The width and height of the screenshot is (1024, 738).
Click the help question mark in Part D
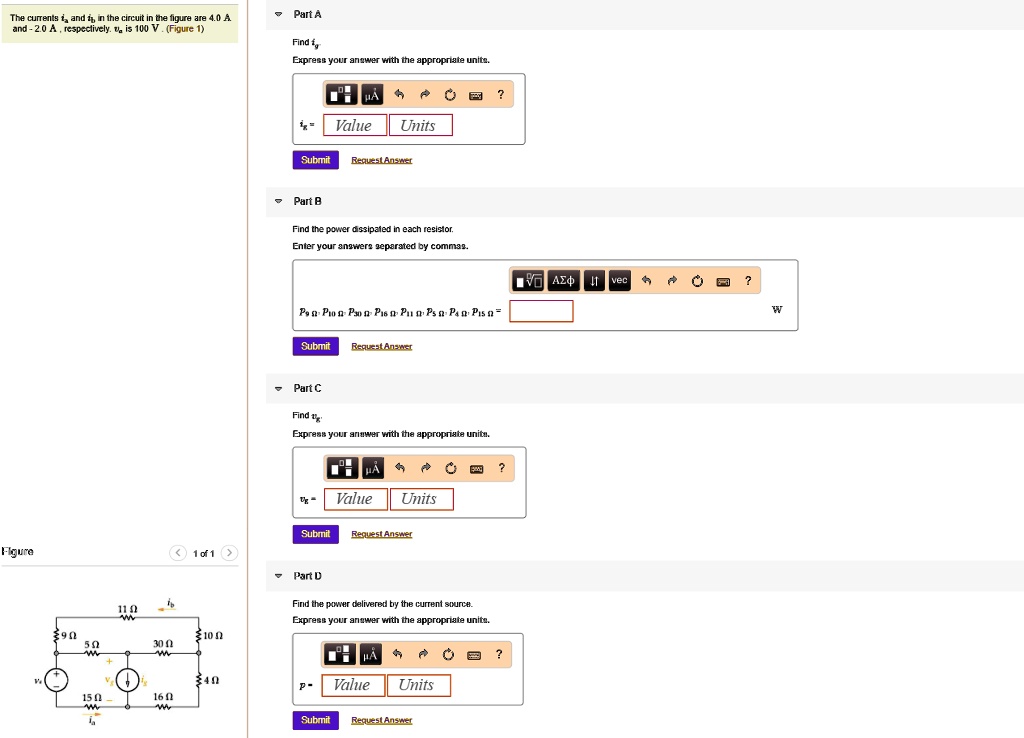click(x=500, y=655)
